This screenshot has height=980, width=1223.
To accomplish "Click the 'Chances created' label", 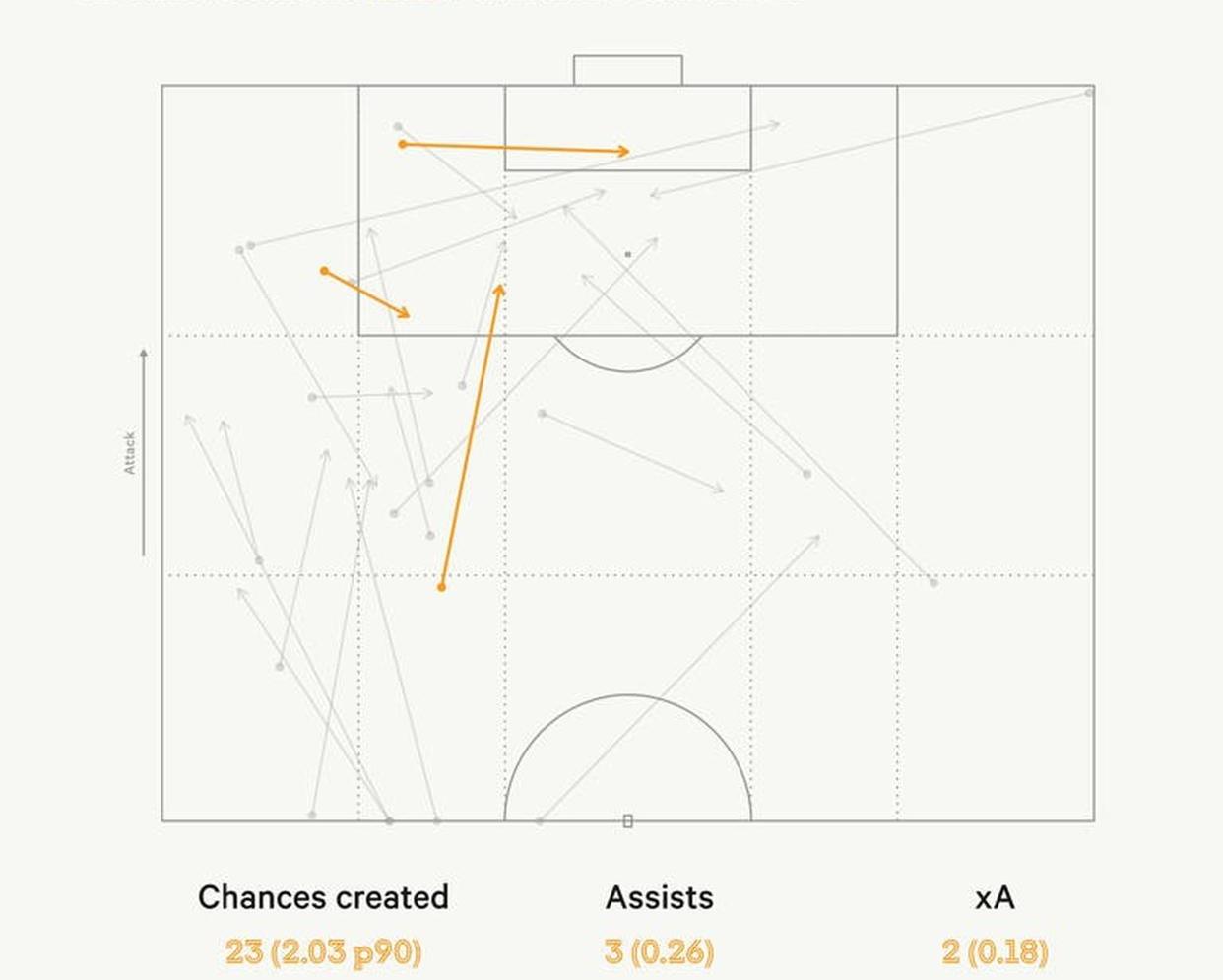I will coord(323,897).
